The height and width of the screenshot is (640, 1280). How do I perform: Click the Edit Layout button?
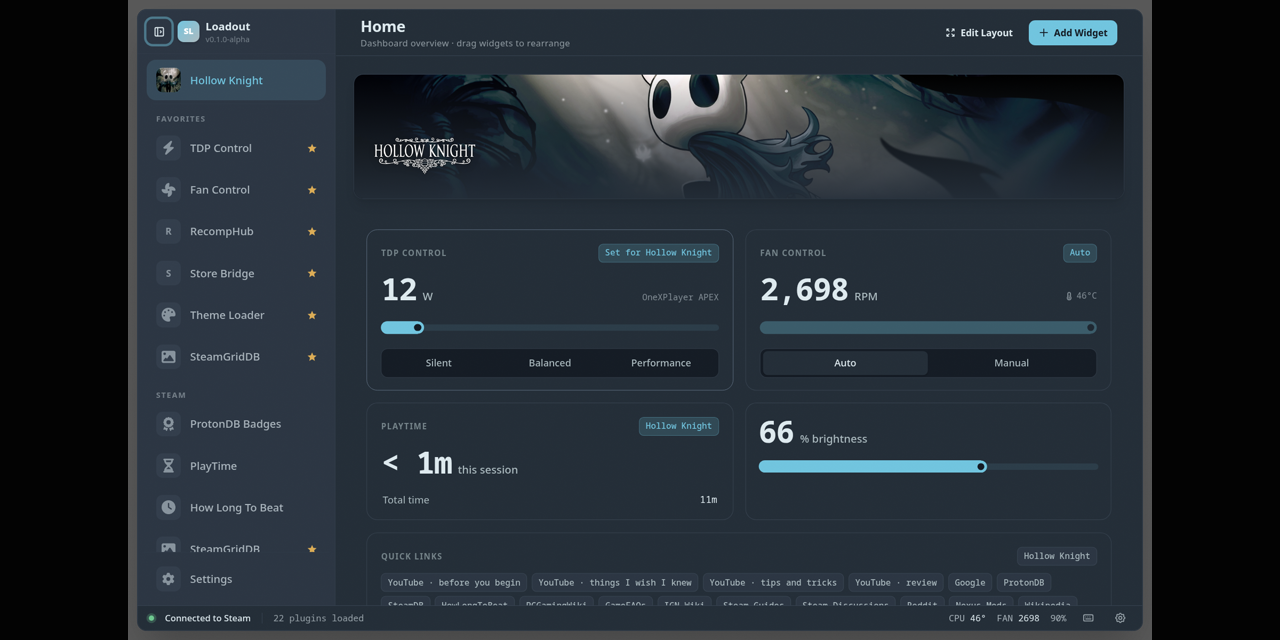coord(979,33)
